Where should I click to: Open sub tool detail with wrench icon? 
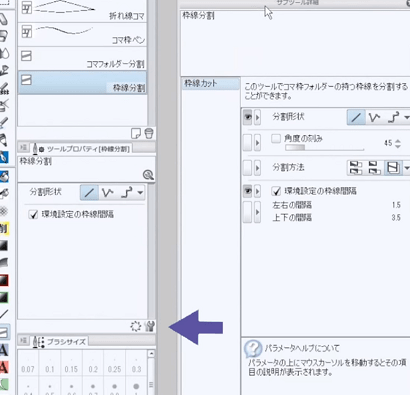(150, 326)
